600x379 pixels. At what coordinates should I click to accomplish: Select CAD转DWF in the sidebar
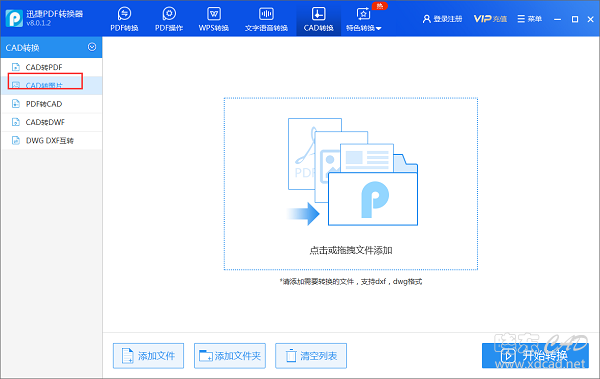coord(51,122)
